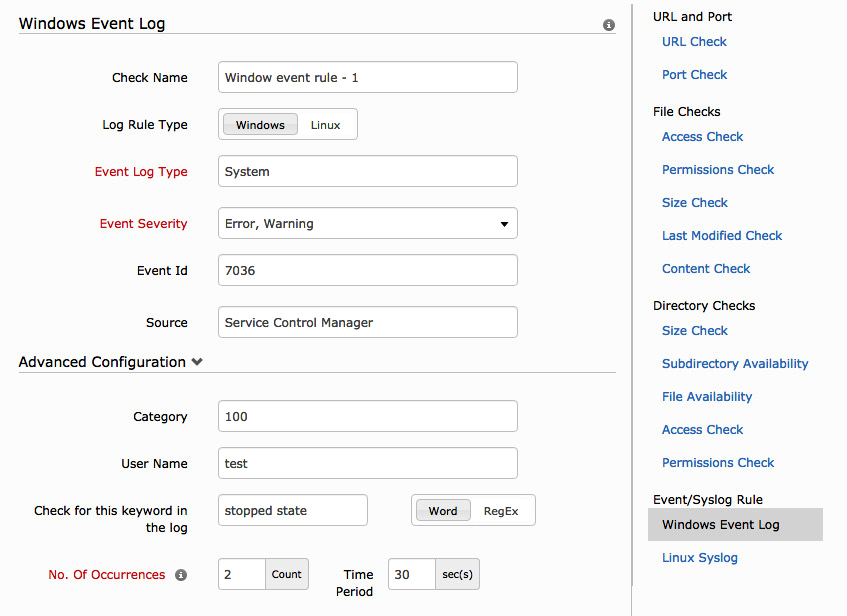Viewport: 847px width, 616px height.
Task: Select Word keyword matching mode
Action: click(442, 510)
